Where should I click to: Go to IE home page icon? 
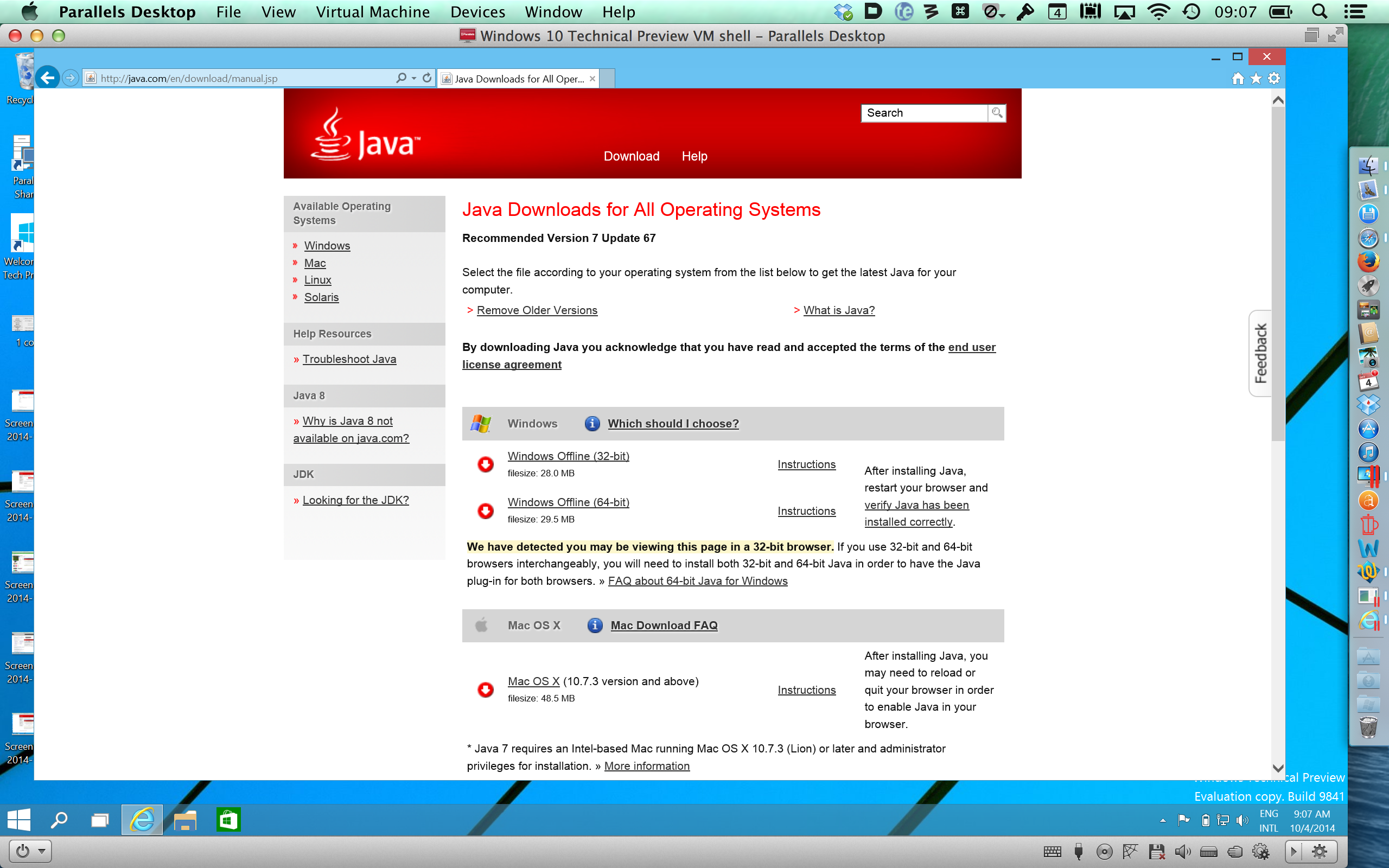tap(1238, 79)
